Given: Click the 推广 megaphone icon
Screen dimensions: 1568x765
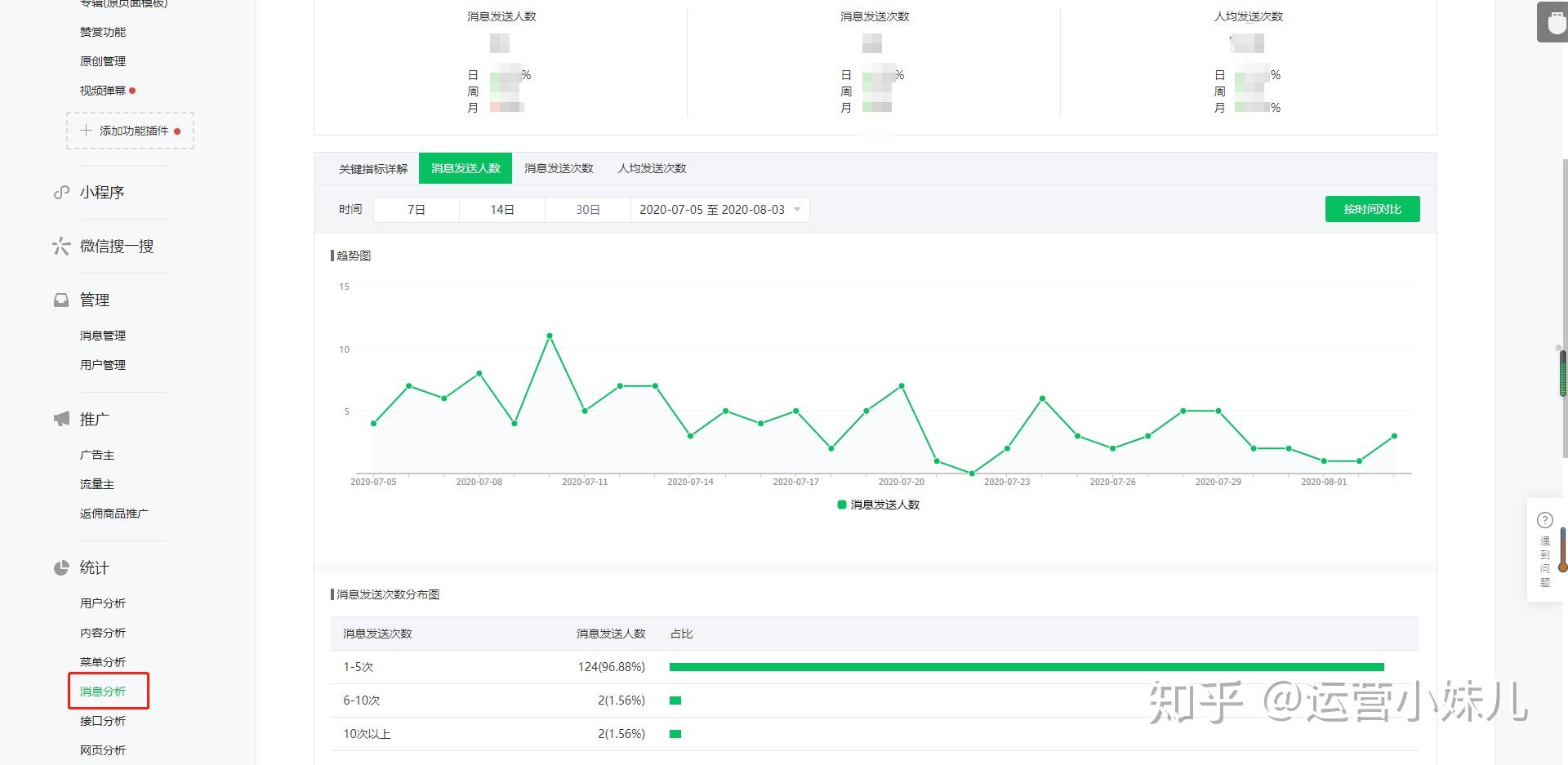Looking at the screenshot, I should coord(61,419).
